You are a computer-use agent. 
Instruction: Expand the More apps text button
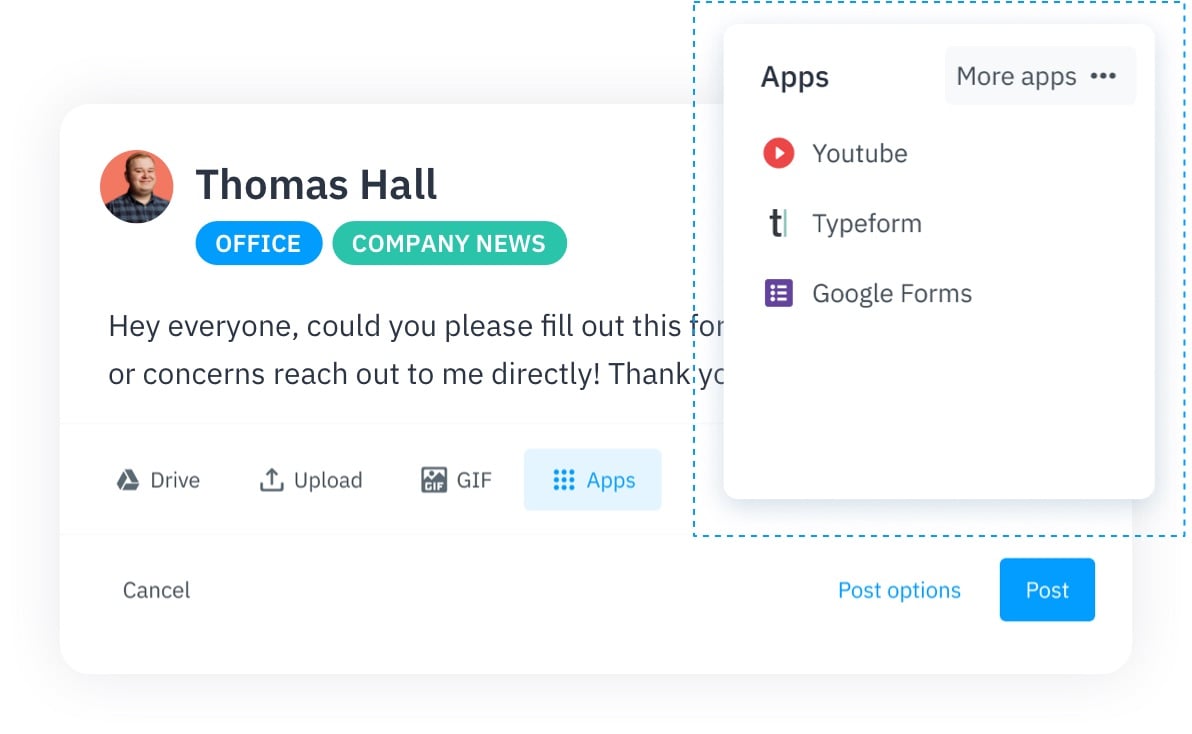click(x=1016, y=76)
